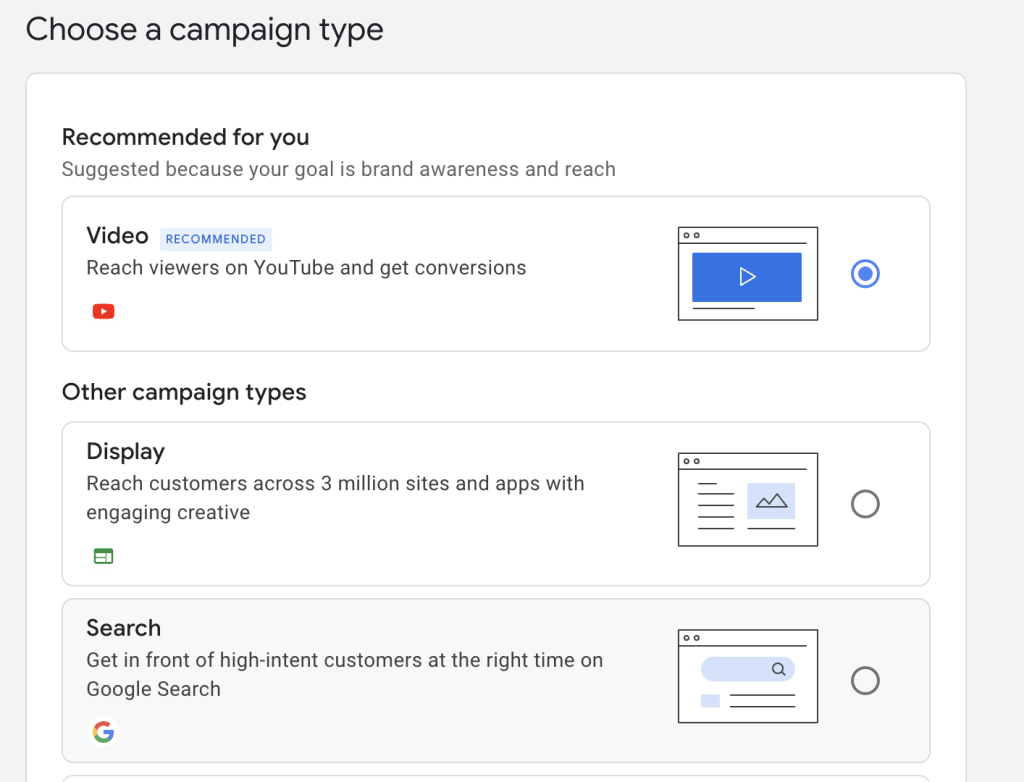Click the Other campaign types heading
Screen dimensions: 1024x782
pos(184,392)
